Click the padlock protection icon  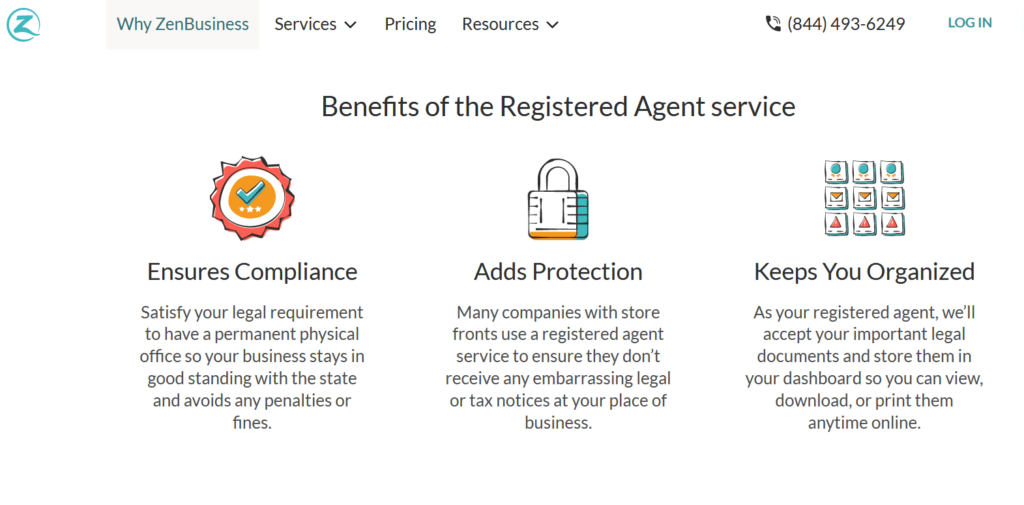coord(558,199)
